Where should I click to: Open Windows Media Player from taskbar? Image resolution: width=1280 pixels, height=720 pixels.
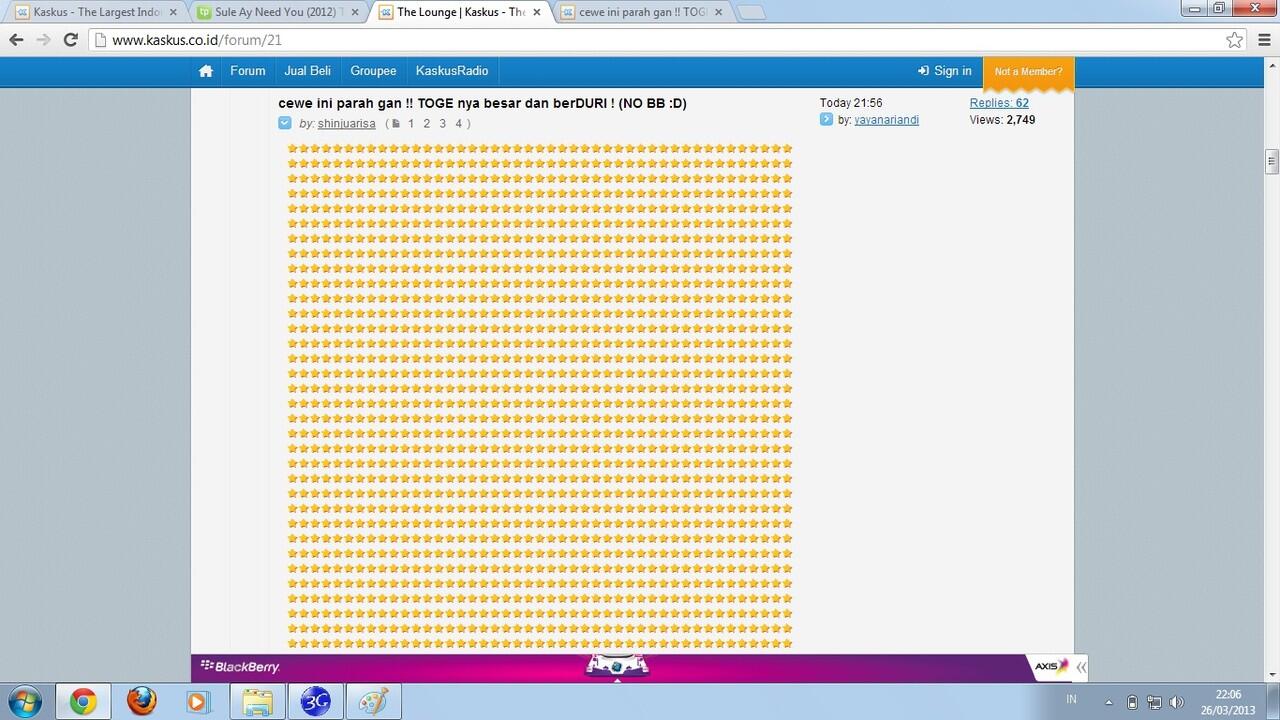coord(198,702)
